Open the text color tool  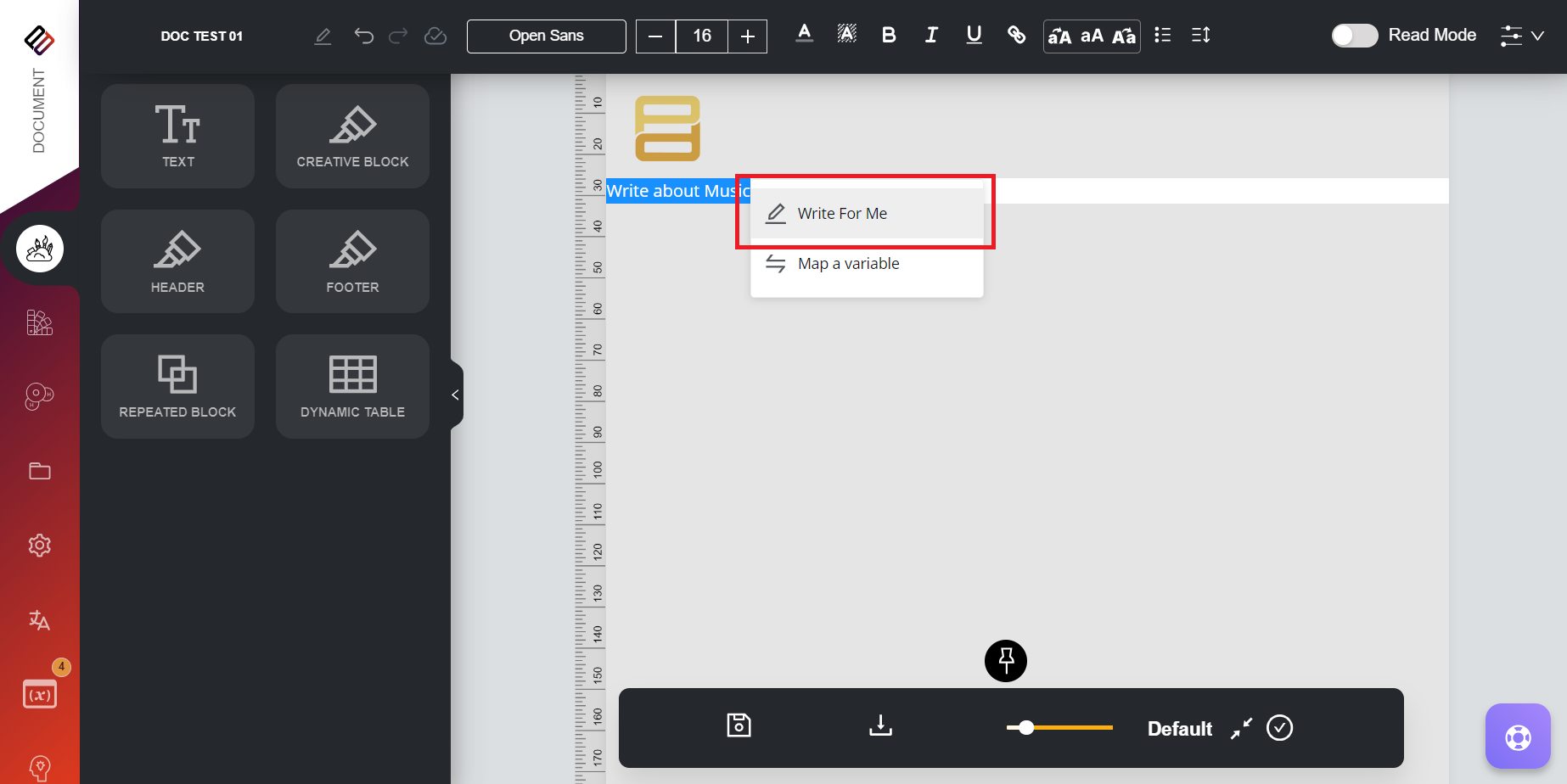(804, 35)
